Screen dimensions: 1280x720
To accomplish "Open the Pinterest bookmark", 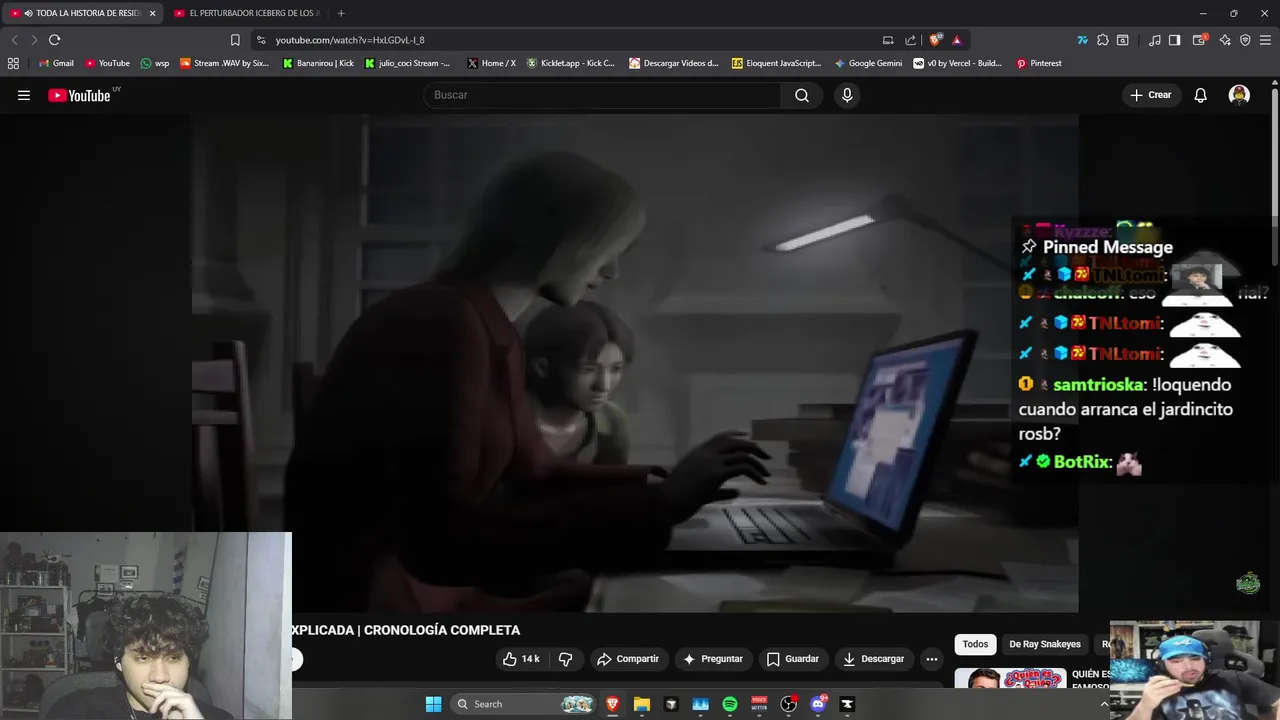I will coord(1039,63).
